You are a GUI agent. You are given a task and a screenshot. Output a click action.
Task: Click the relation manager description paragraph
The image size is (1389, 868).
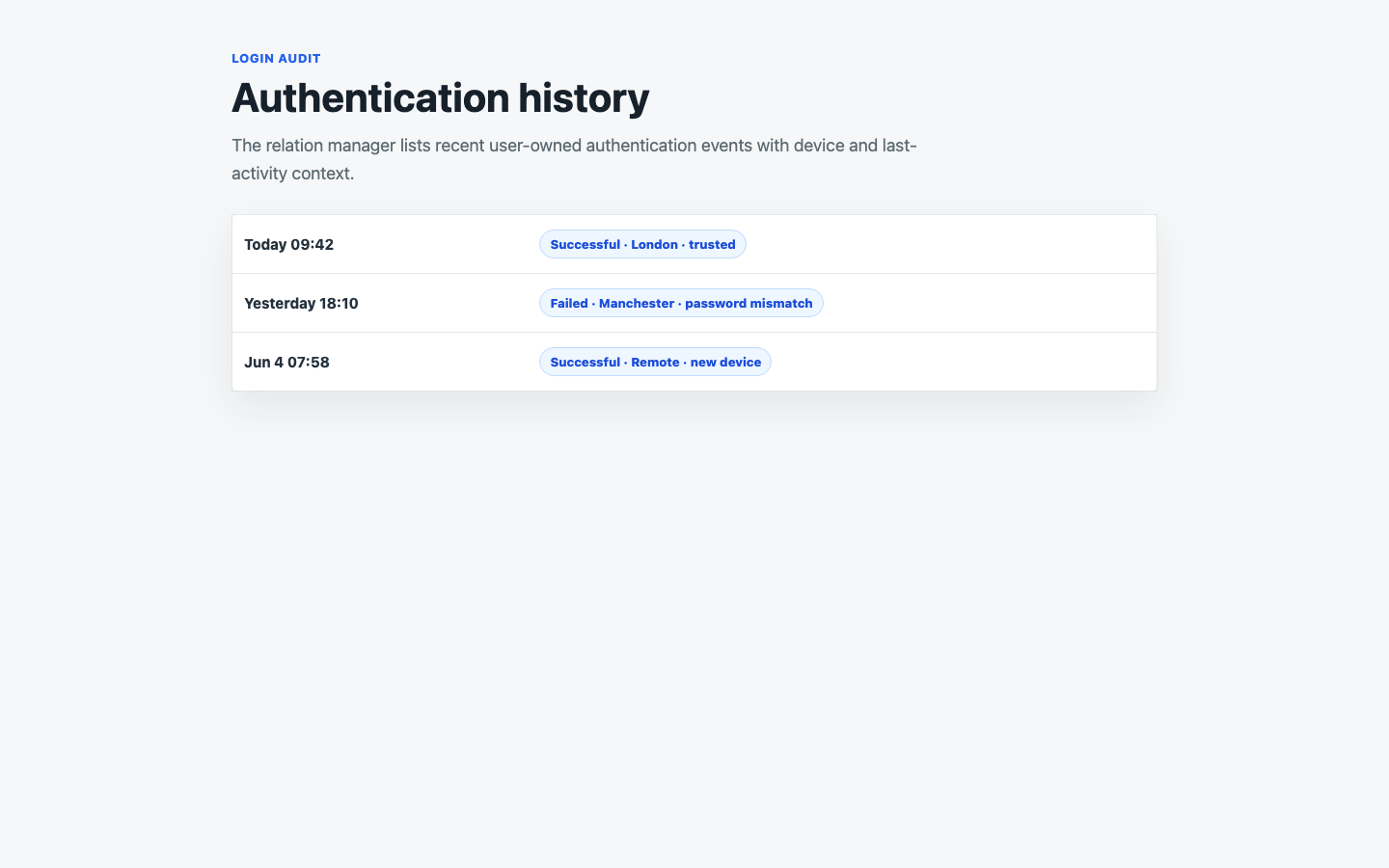click(x=574, y=159)
